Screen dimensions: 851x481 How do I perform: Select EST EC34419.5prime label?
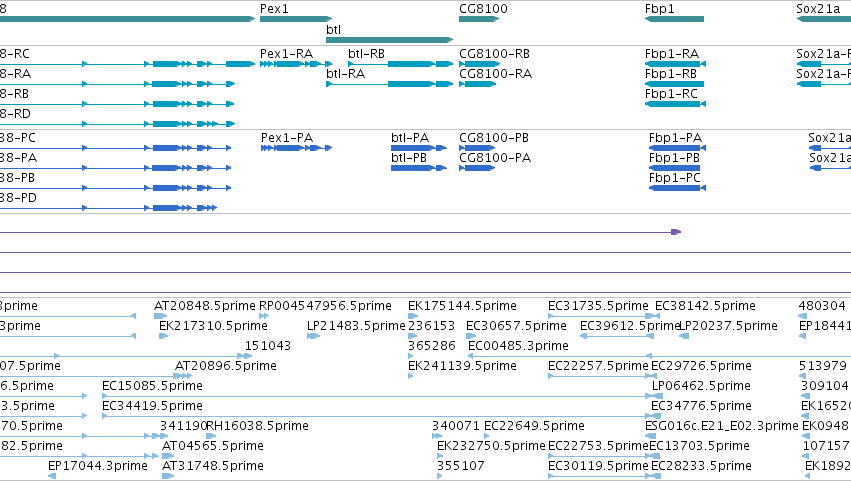pos(153,406)
